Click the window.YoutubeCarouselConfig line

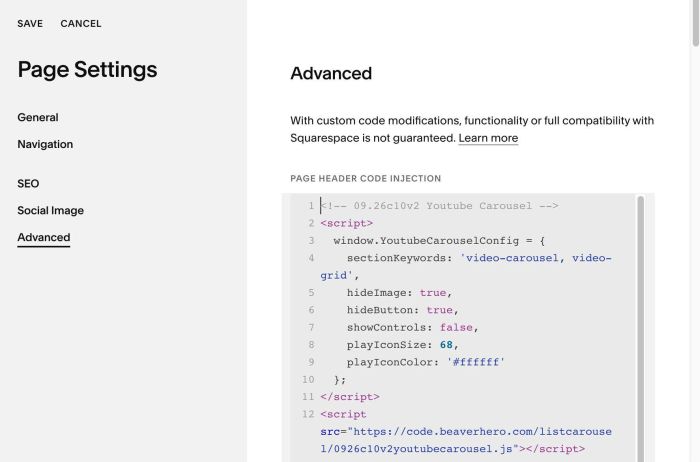tap(439, 241)
